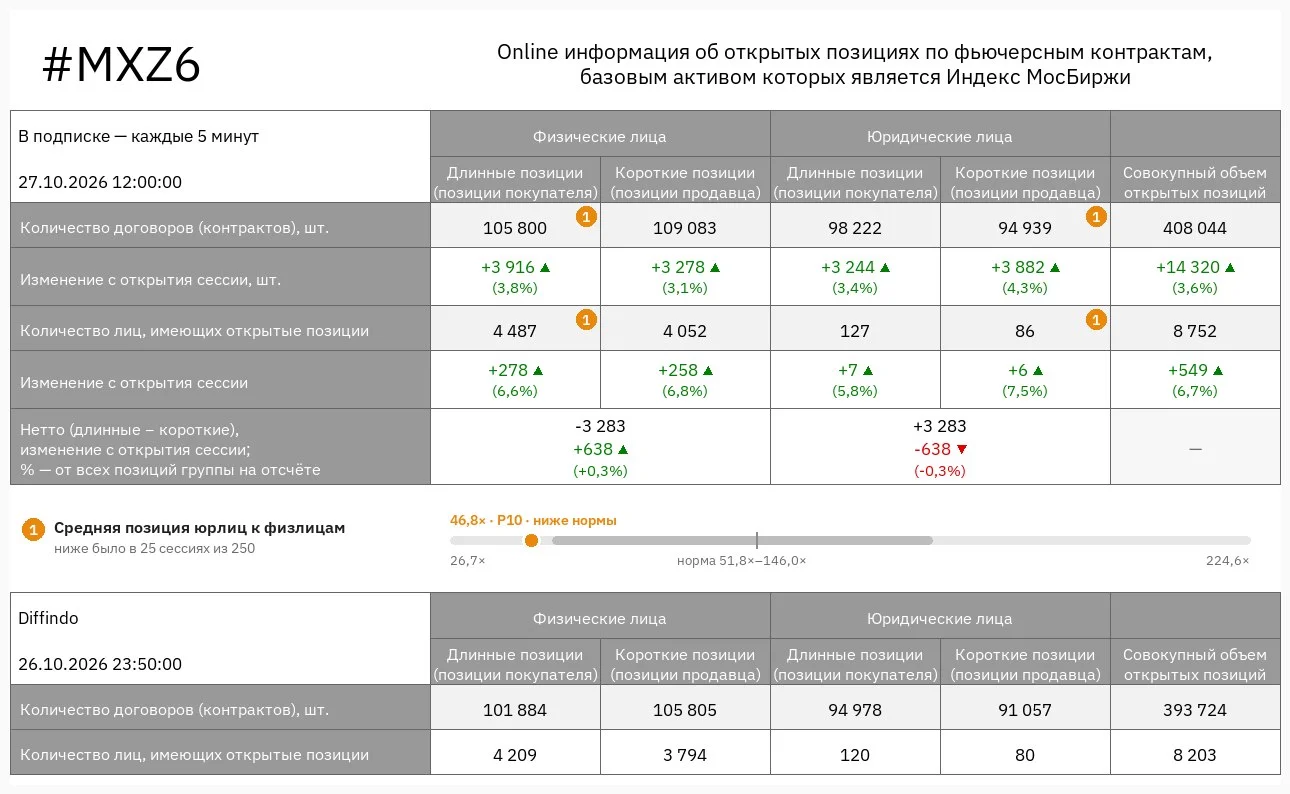
Task: Click the previous-session total 393 724
Action: click(x=1195, y=710)
